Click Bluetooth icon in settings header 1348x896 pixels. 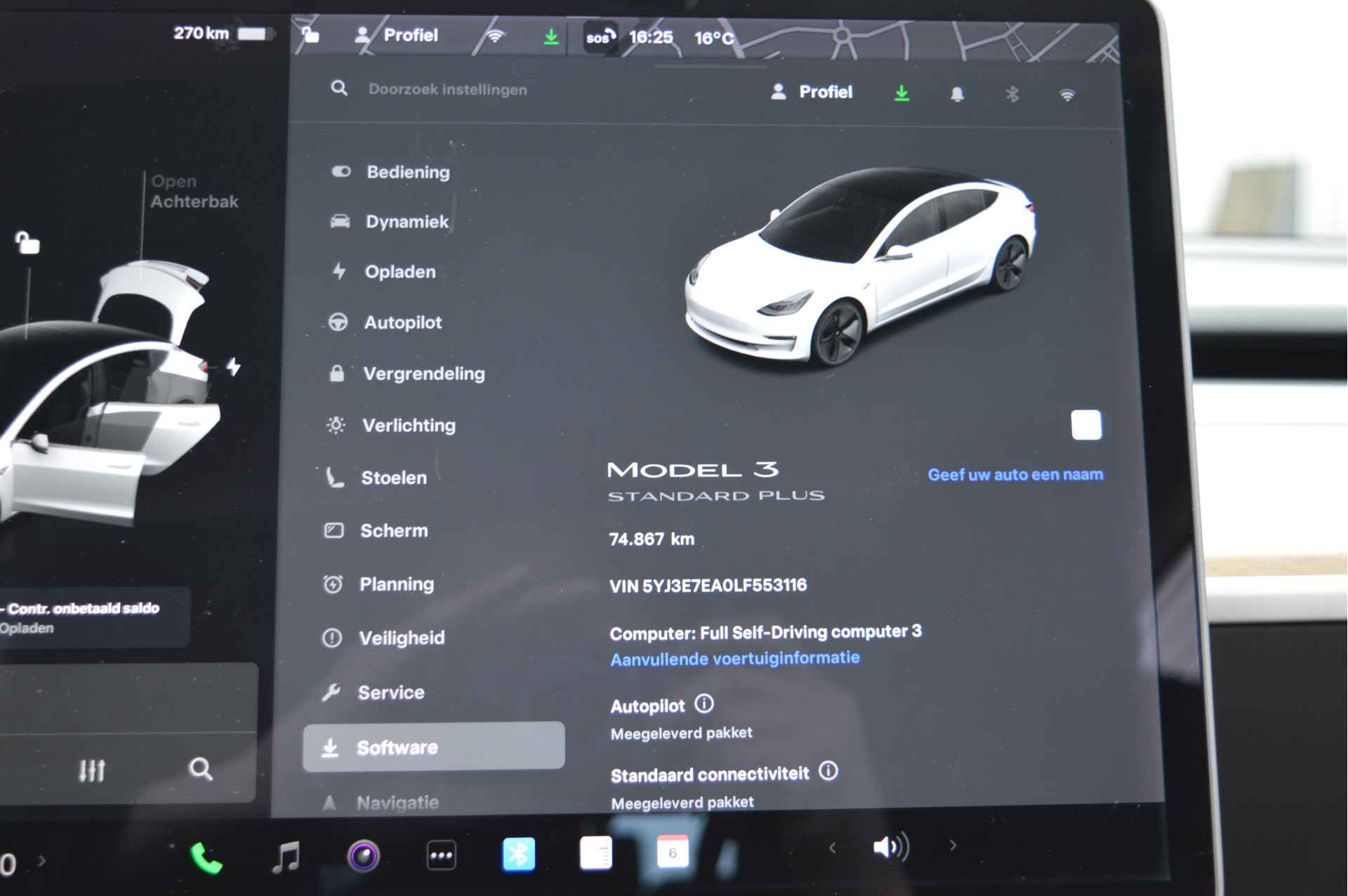point(1012,94)
